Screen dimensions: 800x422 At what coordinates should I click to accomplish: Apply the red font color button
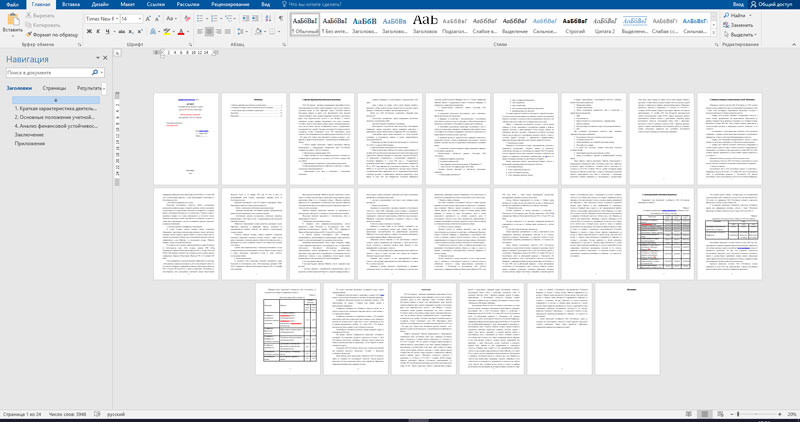(181, 32)
